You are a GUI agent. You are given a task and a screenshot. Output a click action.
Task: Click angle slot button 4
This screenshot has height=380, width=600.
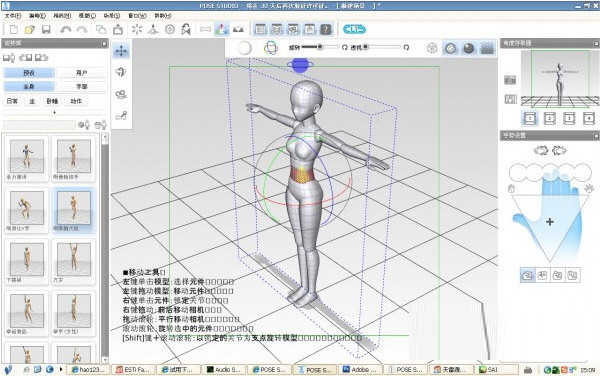coord(589,118)
